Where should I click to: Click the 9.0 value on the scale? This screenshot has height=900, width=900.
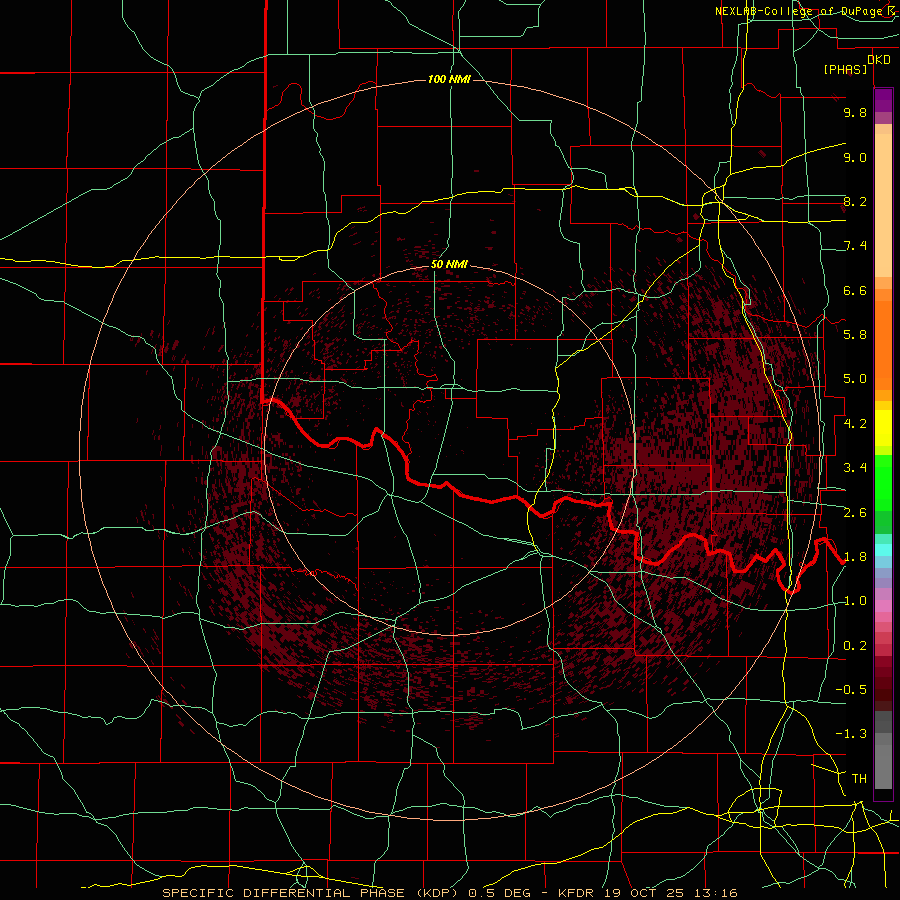[855, 157]
